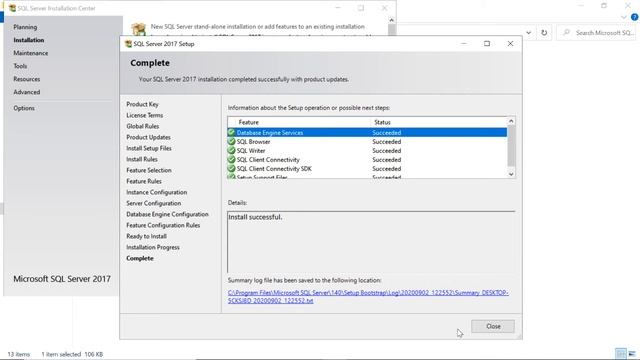Image resolution: width=640 pixels, height=360 pixels.
Task: Click the License Terms step
Action: 144,115
